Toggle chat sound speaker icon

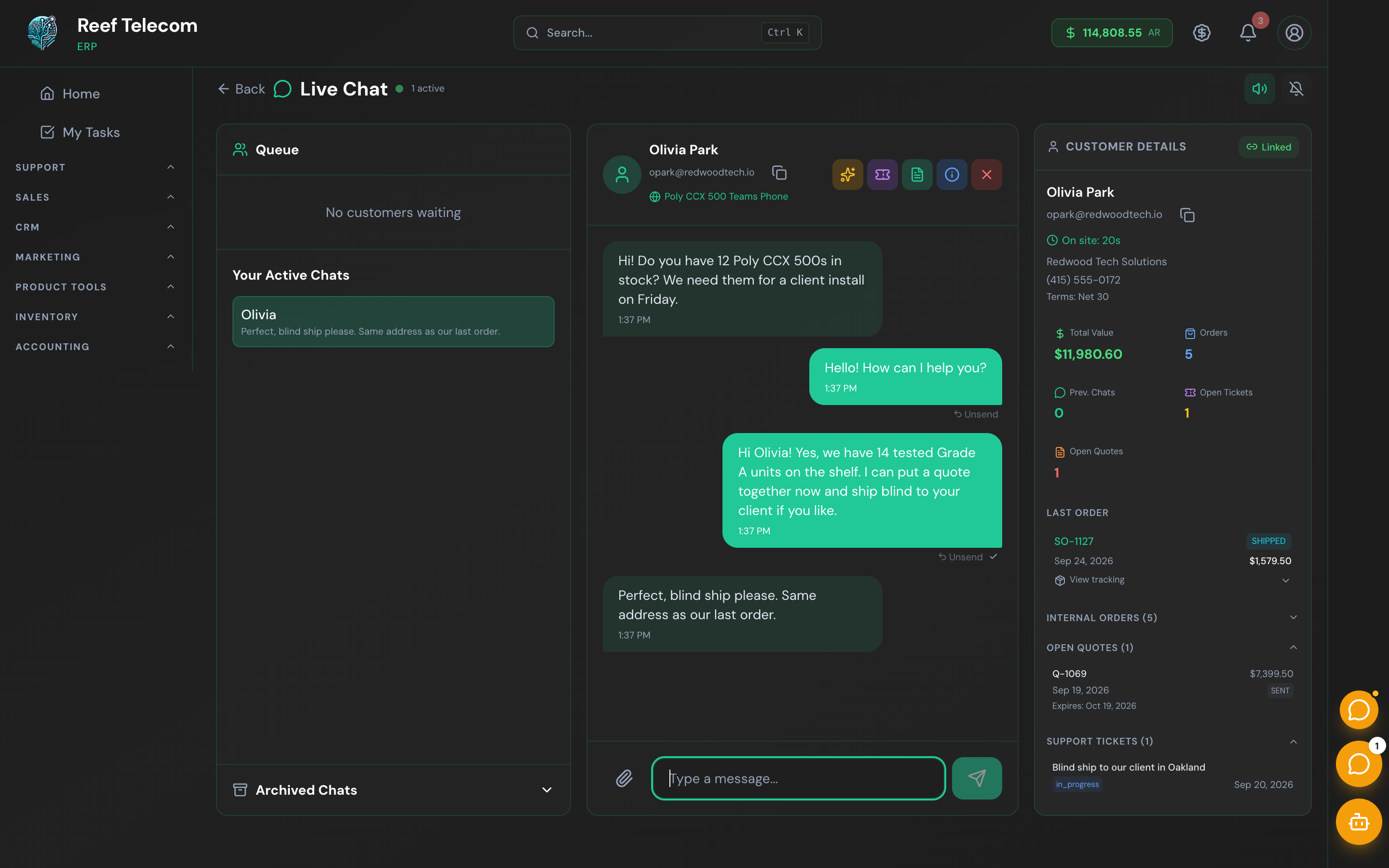(1259, 88)
